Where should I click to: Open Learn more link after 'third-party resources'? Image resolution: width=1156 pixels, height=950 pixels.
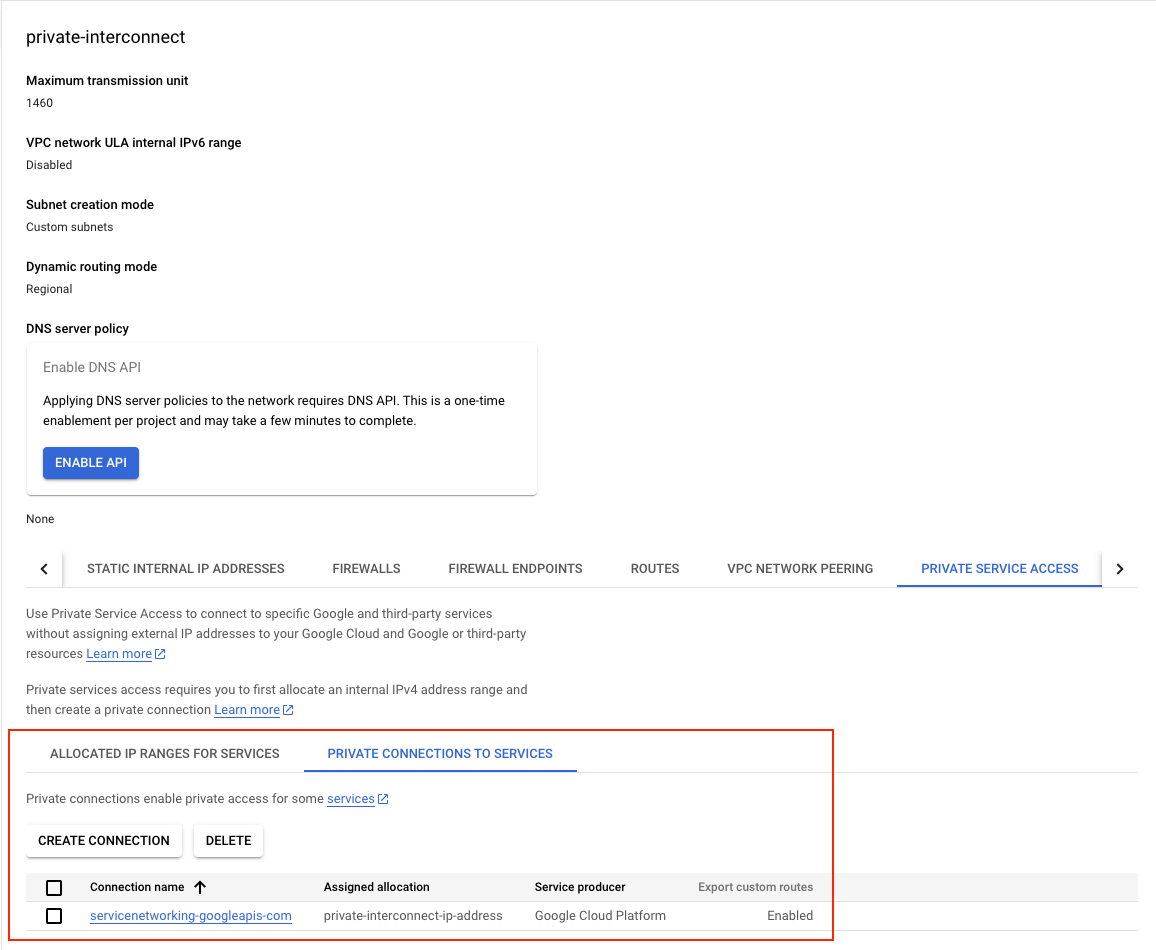pos(119,654)
